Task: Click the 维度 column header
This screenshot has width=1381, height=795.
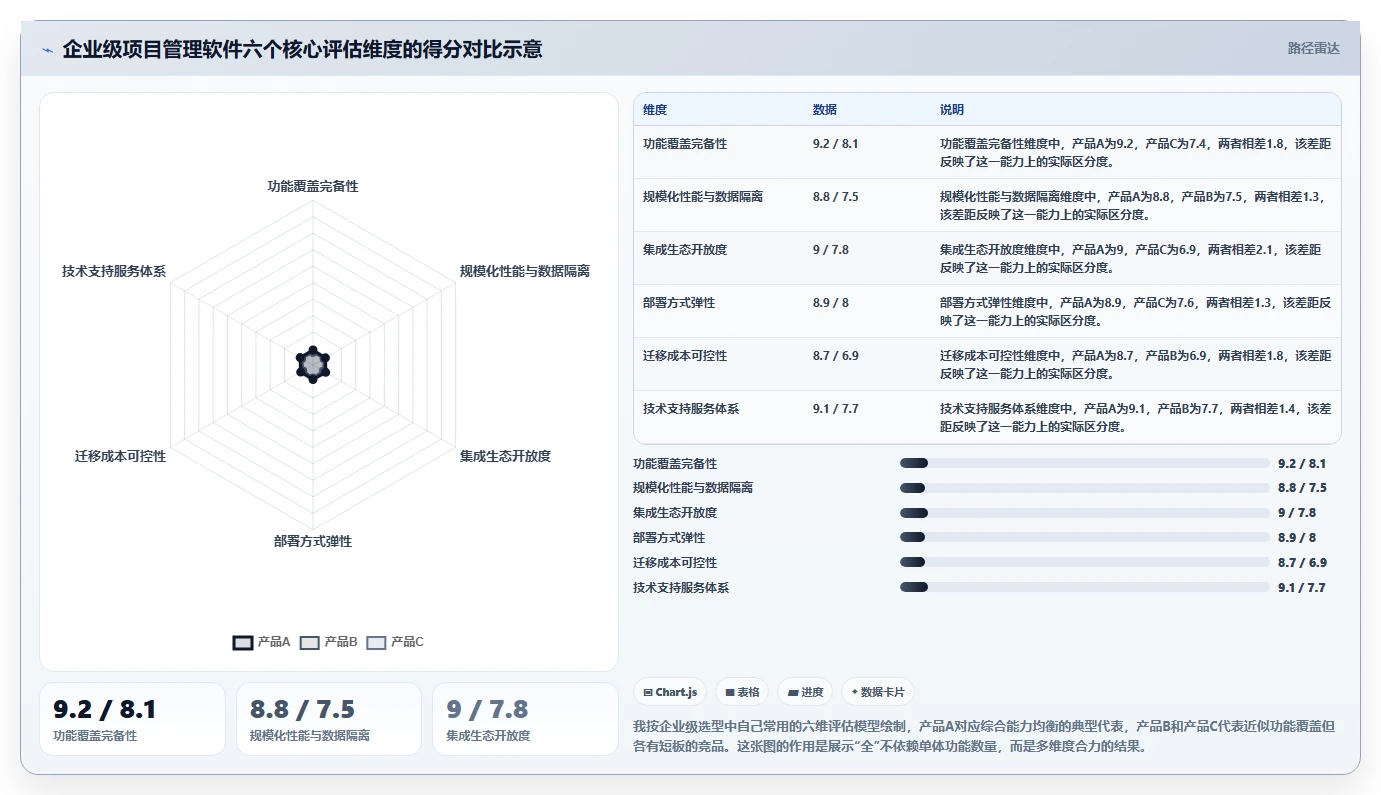Action: pyautogui.click(x=655, y=110)
